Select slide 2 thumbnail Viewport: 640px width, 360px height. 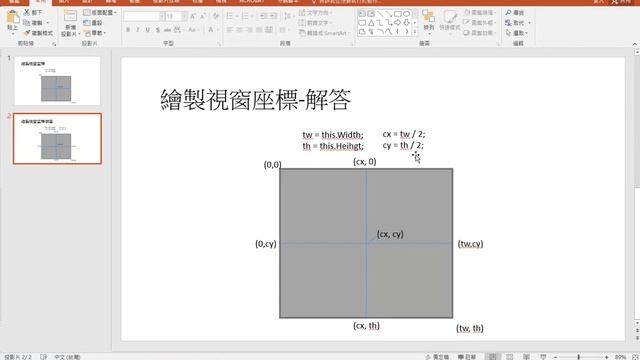[57, 139]
